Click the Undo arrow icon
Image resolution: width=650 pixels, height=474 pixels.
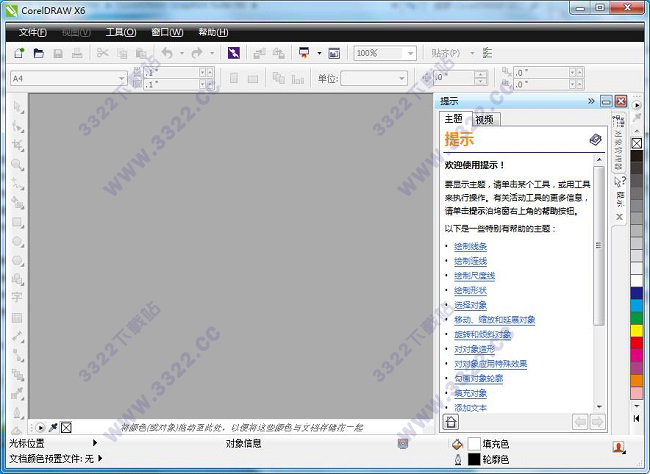pyautogui.click(x=167, y=53)
